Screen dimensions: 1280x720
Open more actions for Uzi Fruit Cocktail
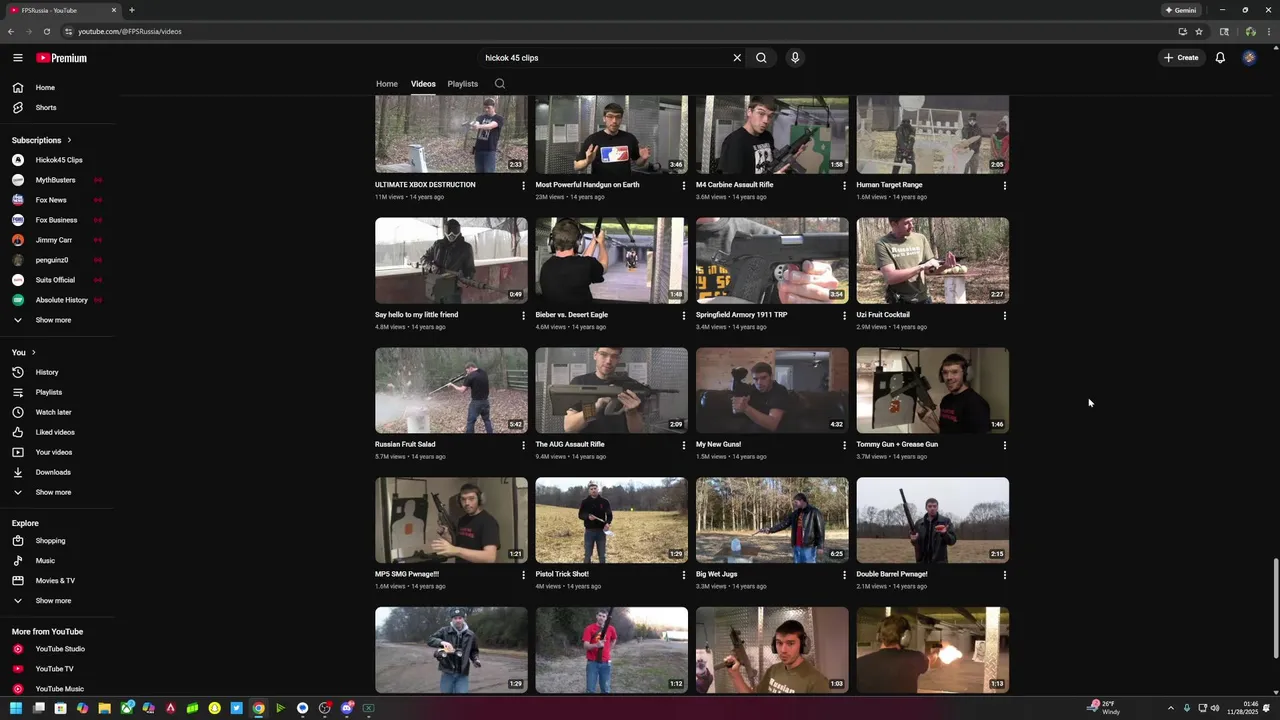(x=1005, y=315)
